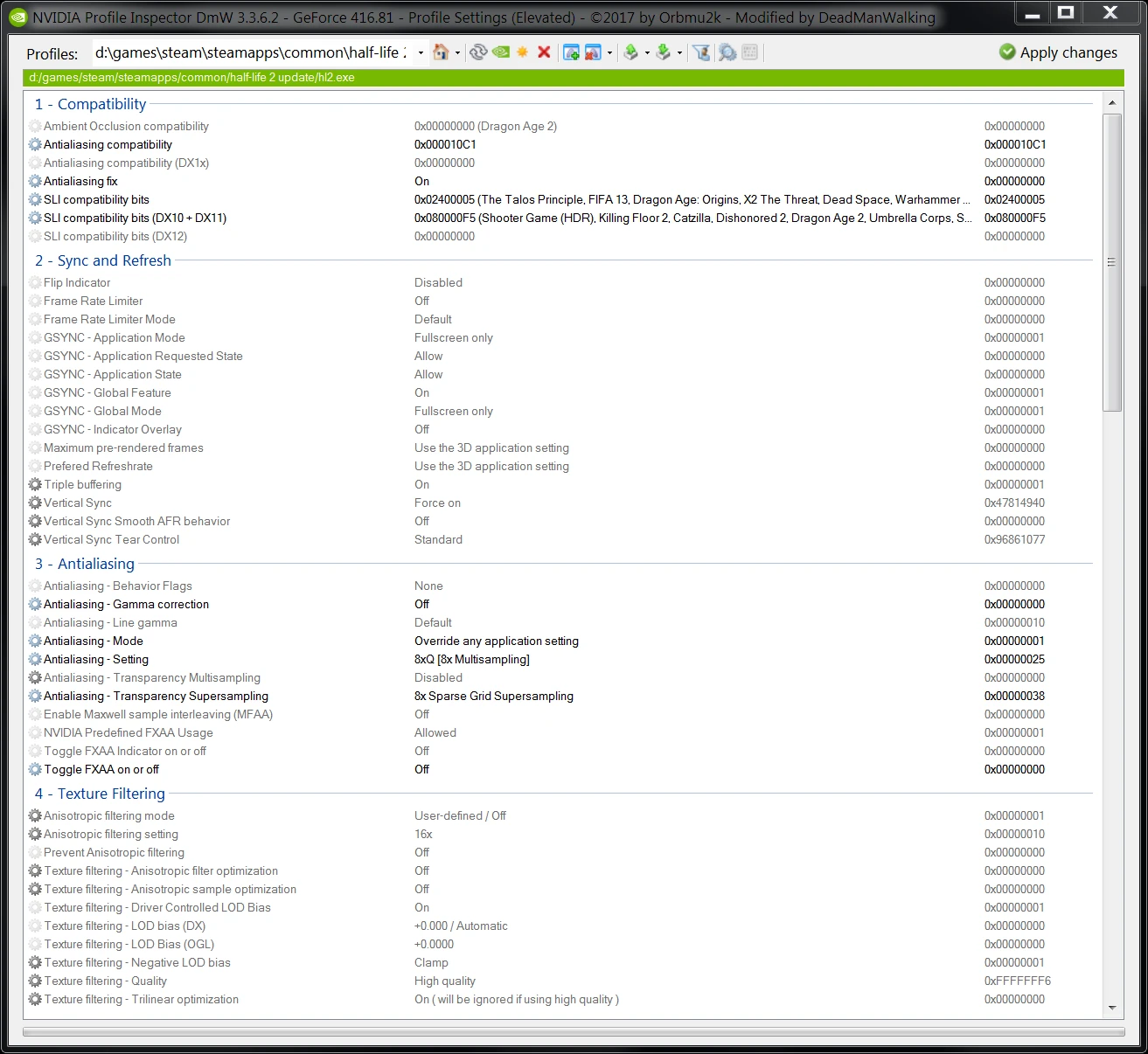Select Texture filtering - Negative LOD bias
This screenshot has height=1054, width=1148.
(x=137, y=962)
